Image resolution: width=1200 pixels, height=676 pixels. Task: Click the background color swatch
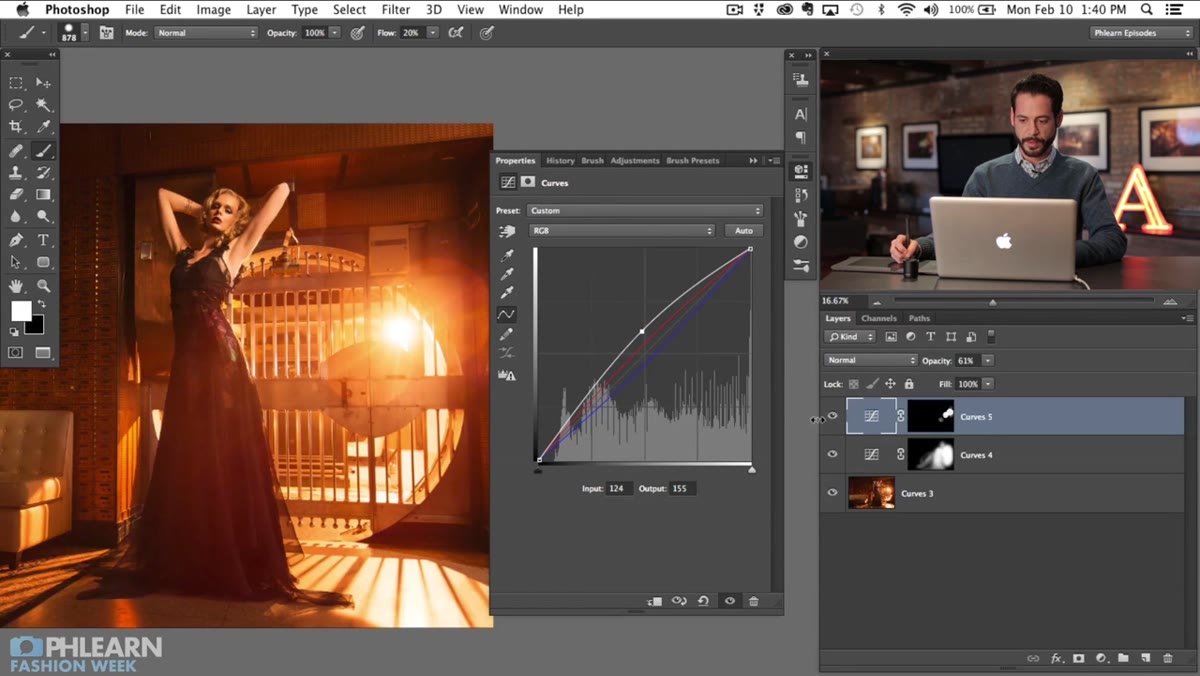pos(37,327)
